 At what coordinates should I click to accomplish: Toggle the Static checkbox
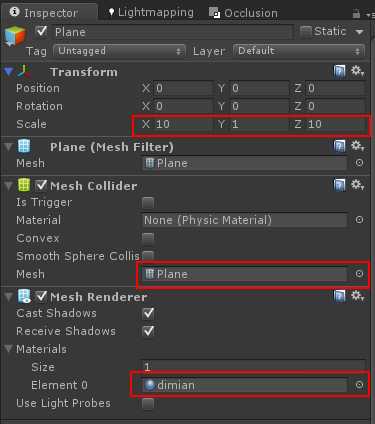click(306, 31)
